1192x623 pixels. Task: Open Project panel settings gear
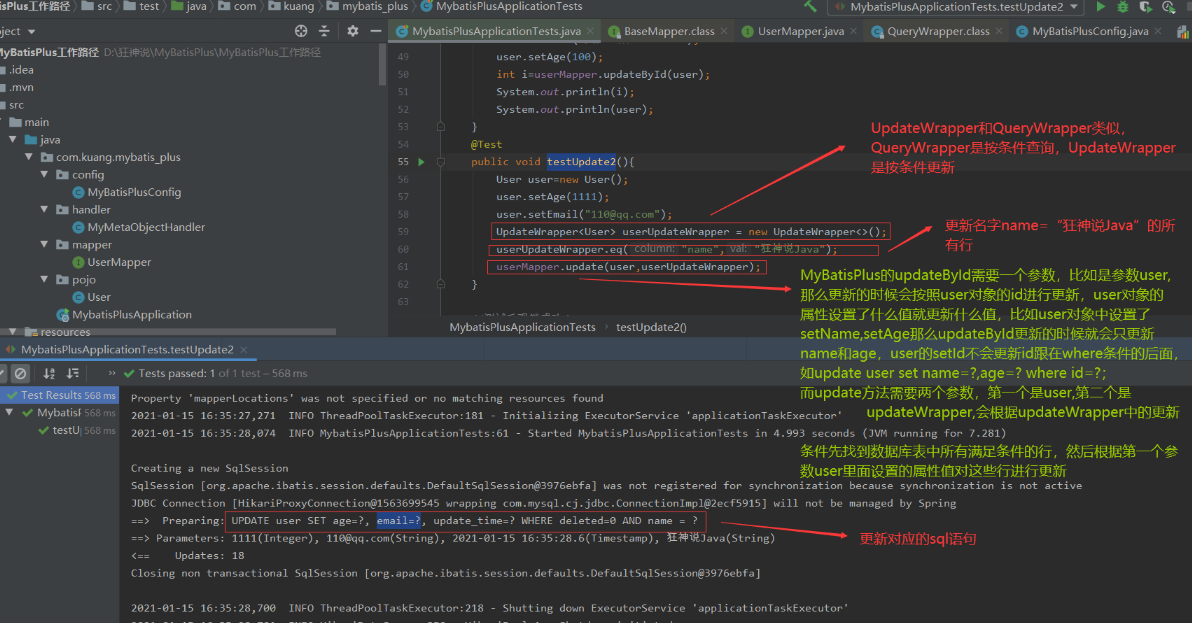[353, 31]
